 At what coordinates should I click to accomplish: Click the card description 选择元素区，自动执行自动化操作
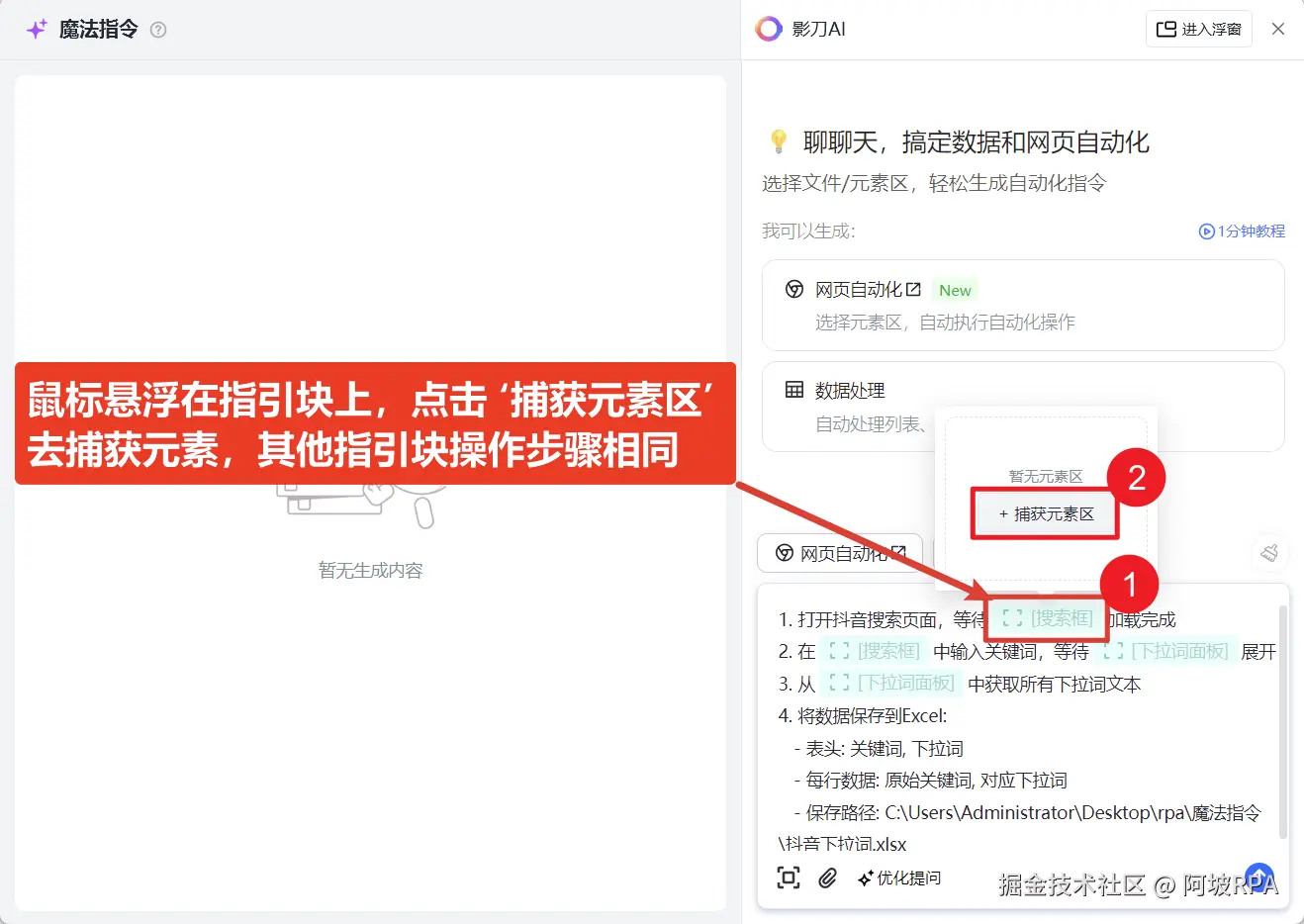[x=945, y=322]
